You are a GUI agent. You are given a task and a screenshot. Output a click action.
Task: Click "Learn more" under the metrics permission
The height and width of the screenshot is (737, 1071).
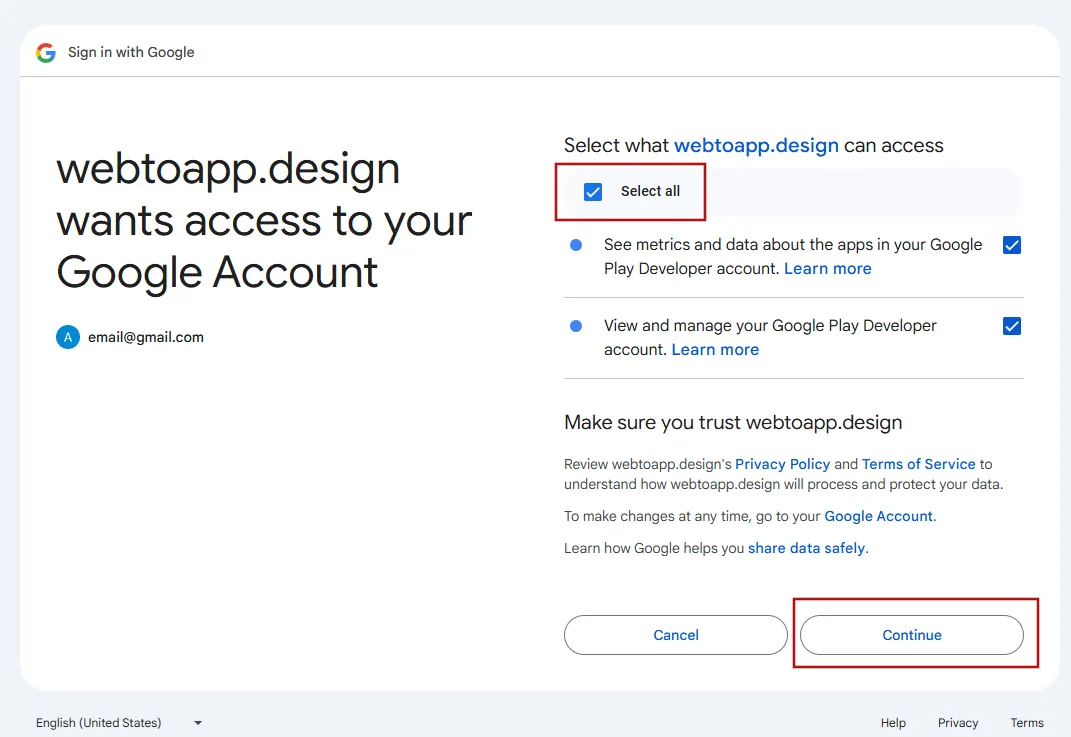827,268
